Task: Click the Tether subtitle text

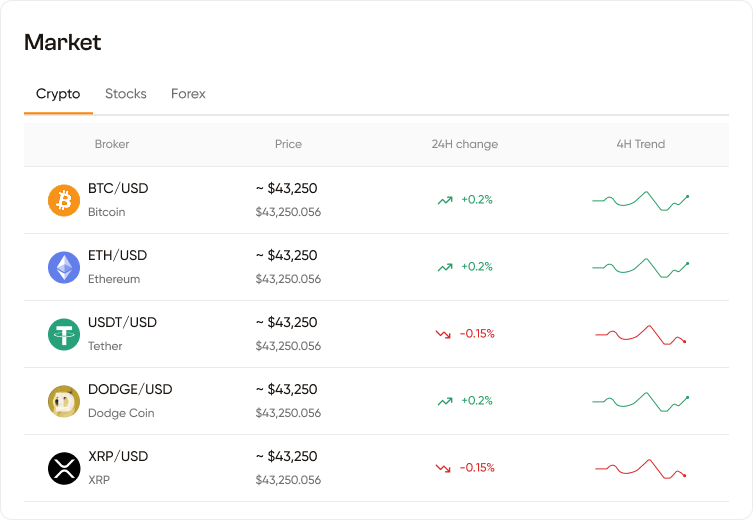Action: (105, 346)
